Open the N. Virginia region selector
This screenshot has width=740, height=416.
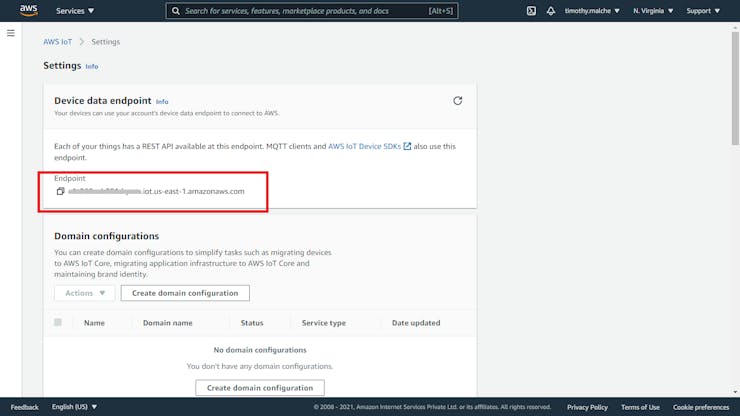pos(653,11)
